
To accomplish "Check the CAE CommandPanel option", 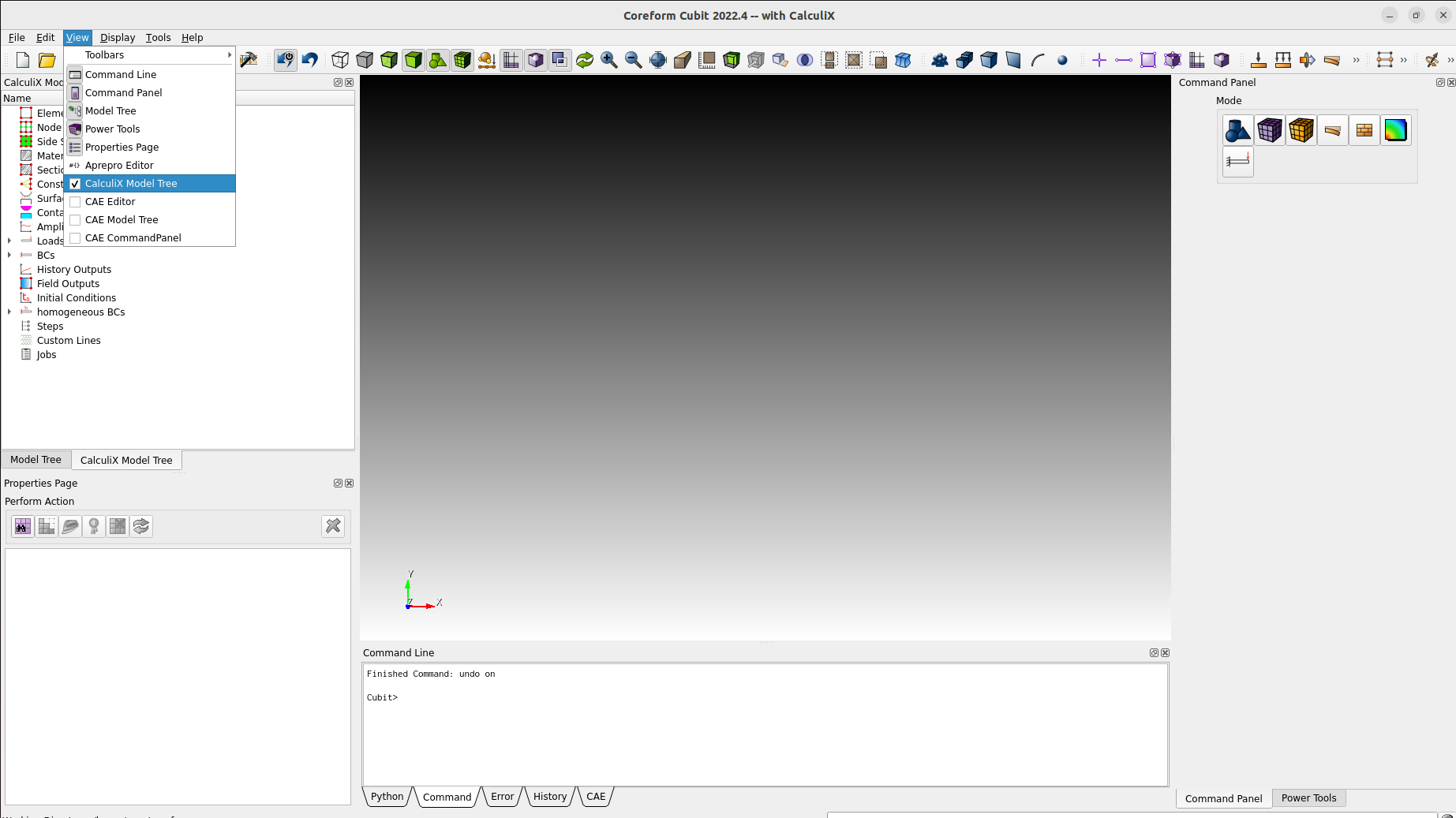I will click(x=76, y=238).
